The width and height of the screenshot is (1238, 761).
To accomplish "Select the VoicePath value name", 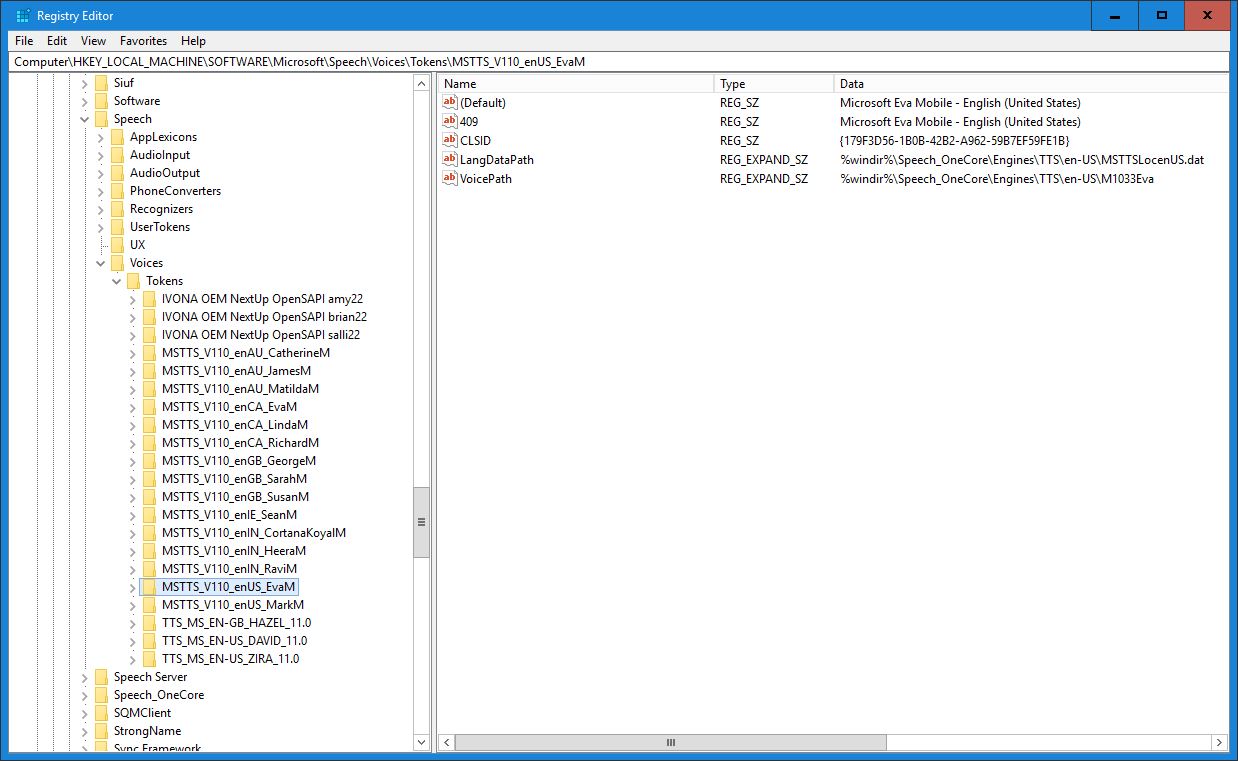I will point(485,179).
